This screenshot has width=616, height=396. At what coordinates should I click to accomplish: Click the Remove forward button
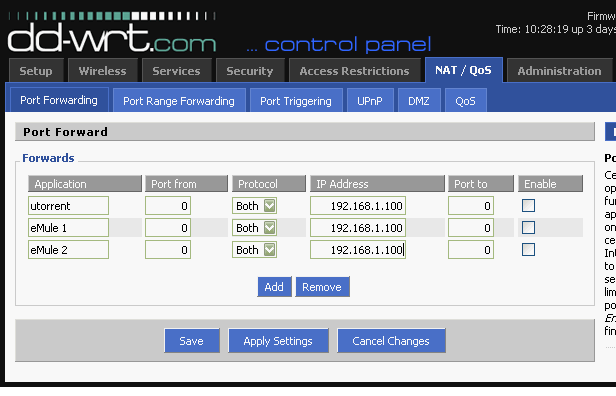point(322,287)
